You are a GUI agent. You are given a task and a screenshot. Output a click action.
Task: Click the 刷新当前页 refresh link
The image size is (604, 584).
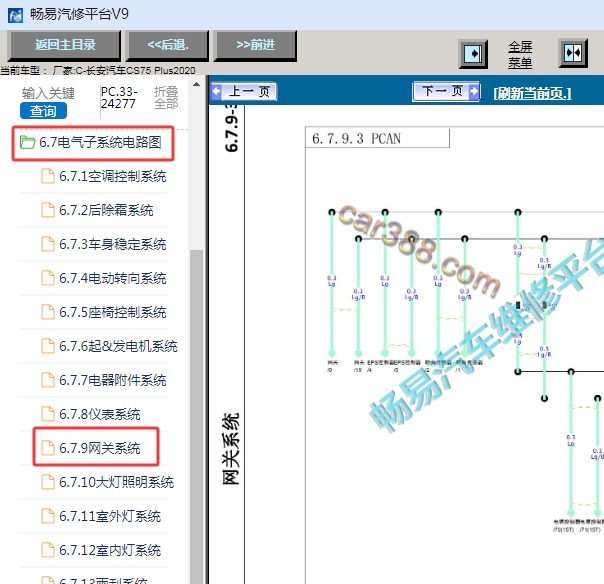532,93
